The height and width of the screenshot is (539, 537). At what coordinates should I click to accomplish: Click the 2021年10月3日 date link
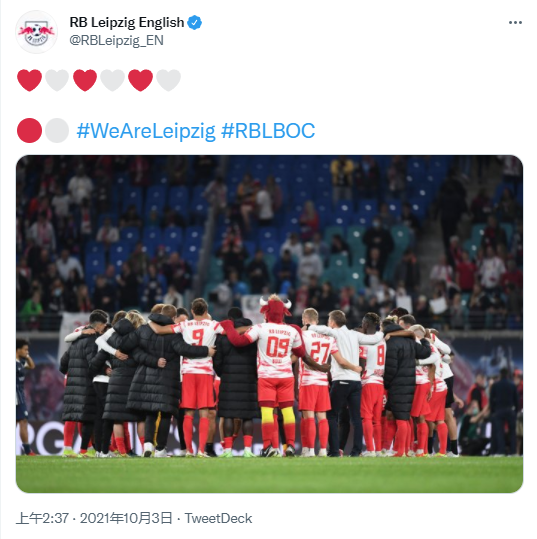pos(126,518)
